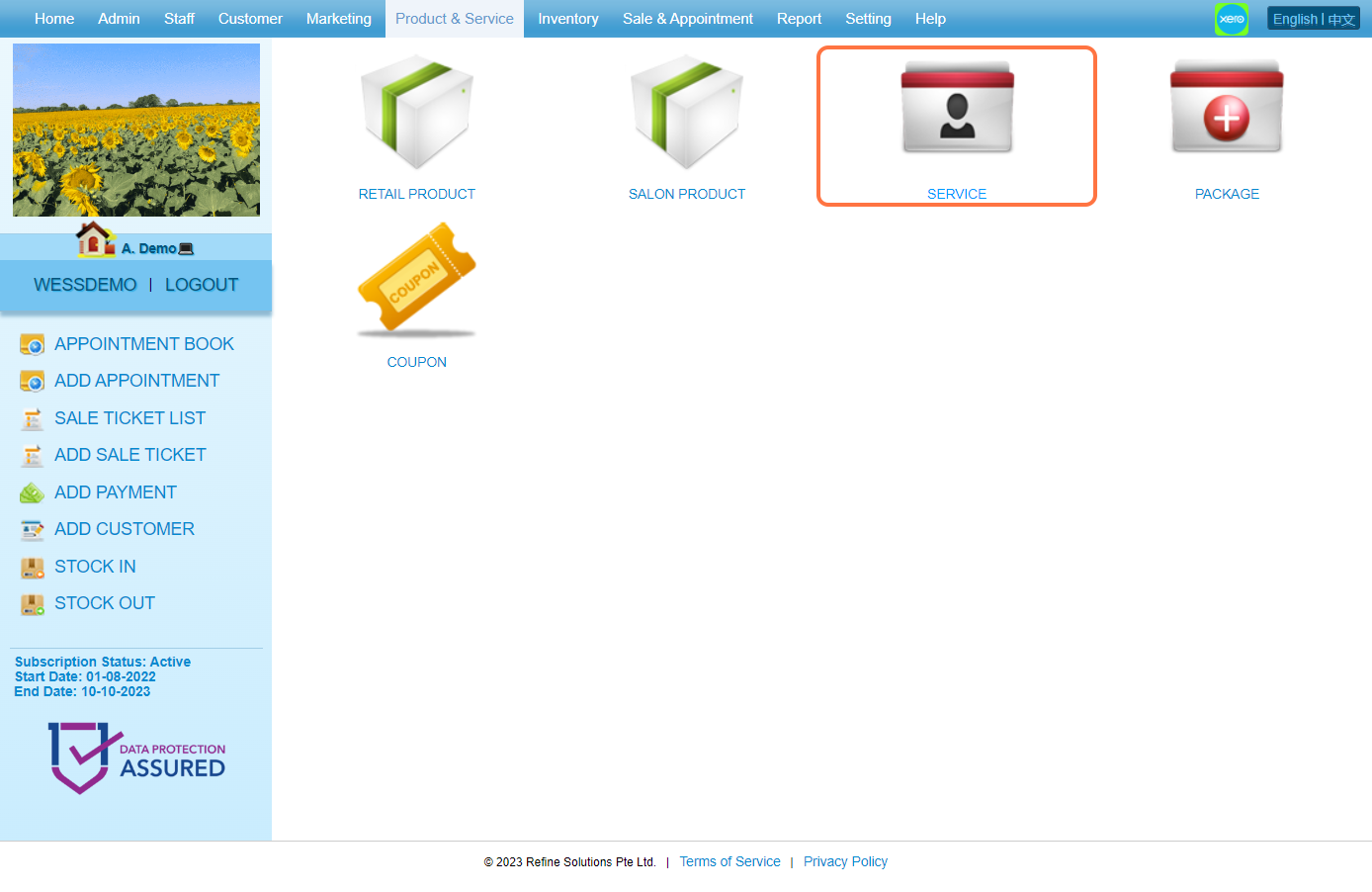Open the Salon Product box icon

pos(686,112)
